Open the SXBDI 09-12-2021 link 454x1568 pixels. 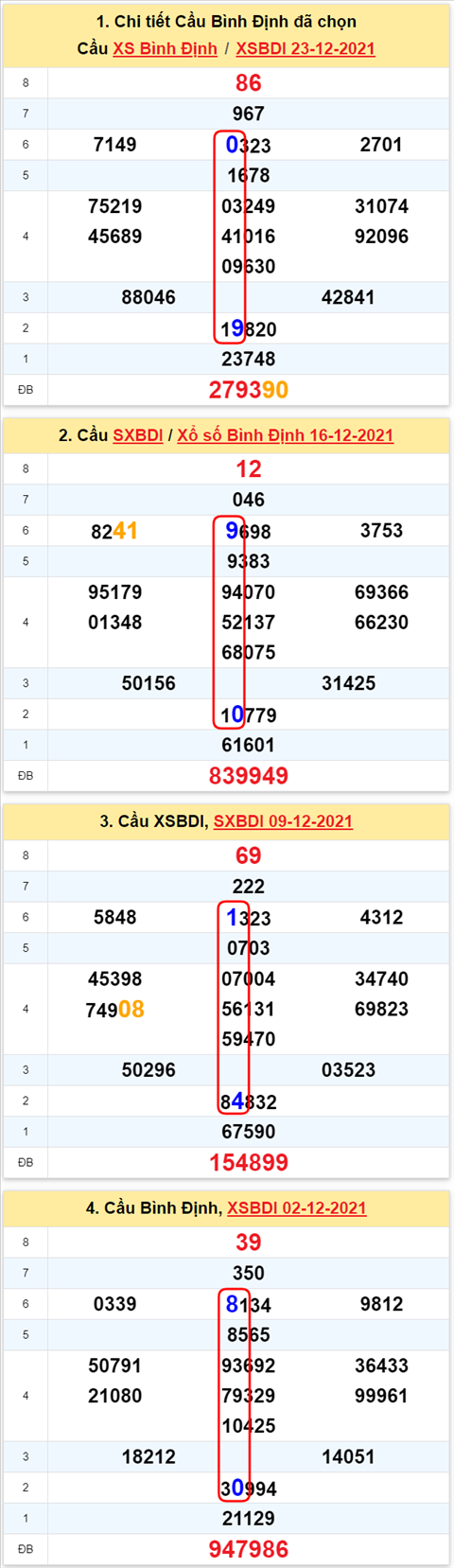[283, 821]
